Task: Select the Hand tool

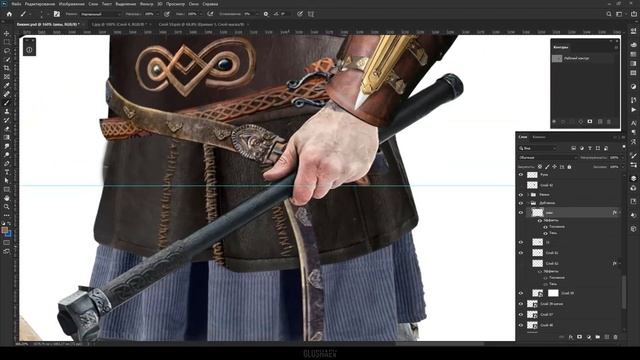Action: point(7,198)
